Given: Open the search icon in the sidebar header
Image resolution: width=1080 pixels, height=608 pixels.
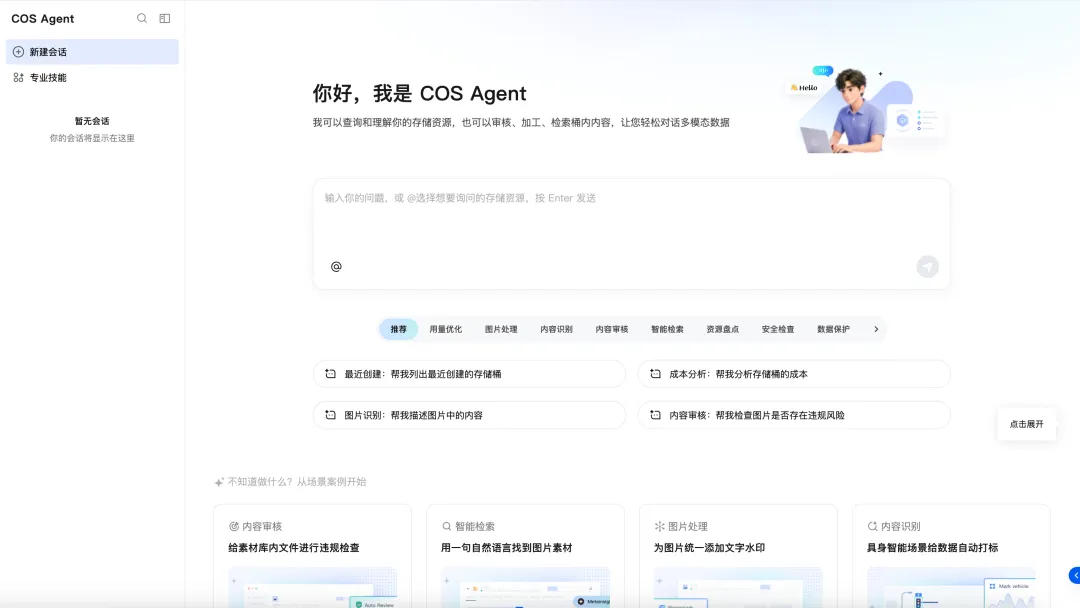Looking at the screenshot, I should [142, 19].
